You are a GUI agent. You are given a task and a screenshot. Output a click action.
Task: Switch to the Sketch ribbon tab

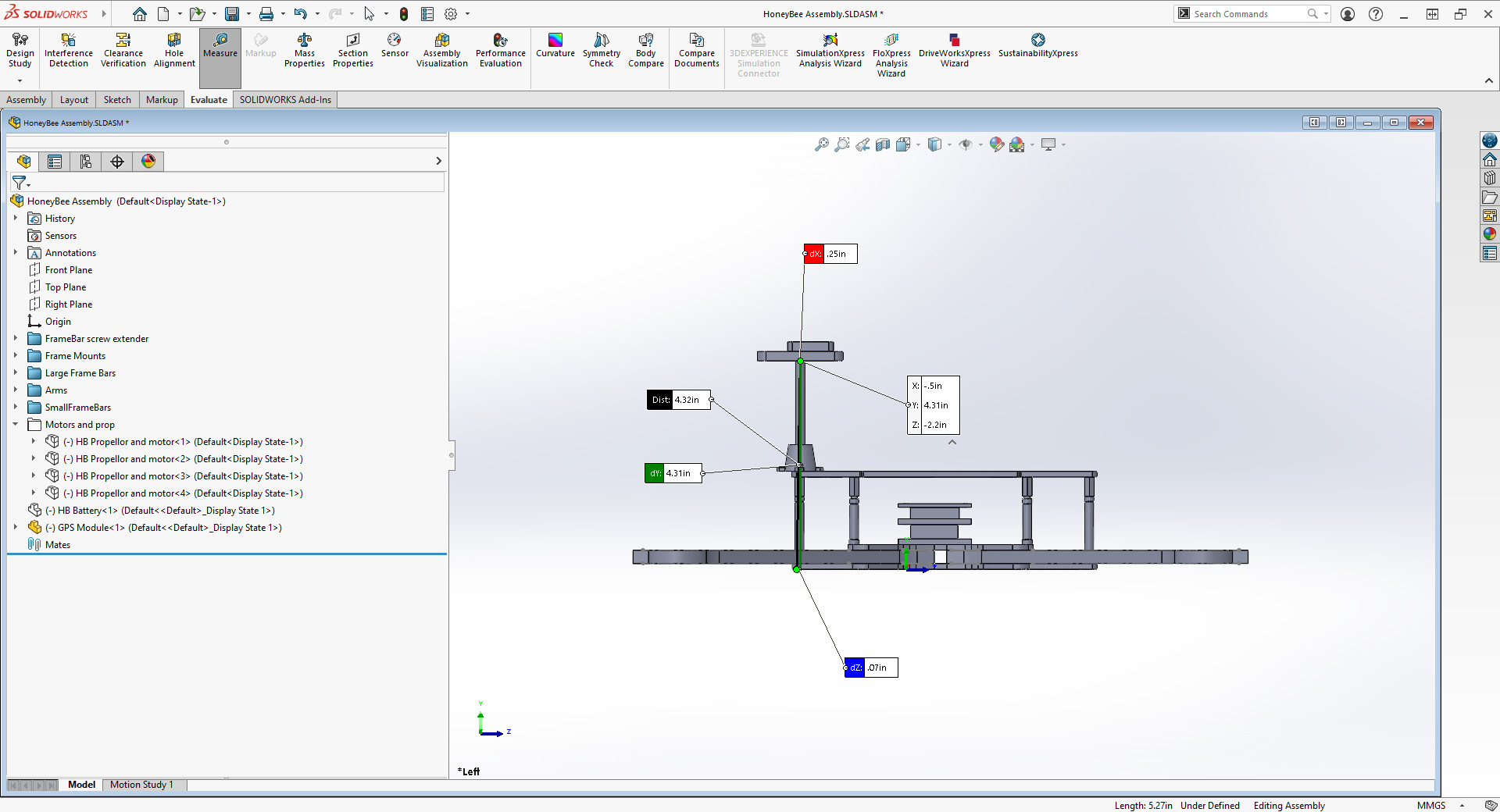(x=117, y=100)
